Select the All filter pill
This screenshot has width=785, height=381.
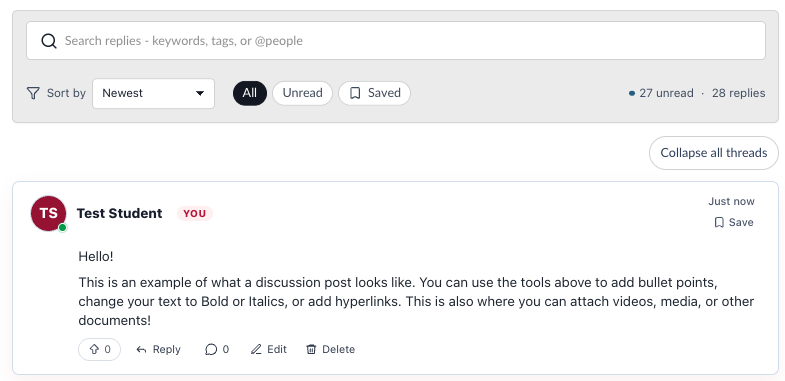(x=250, y=93)
